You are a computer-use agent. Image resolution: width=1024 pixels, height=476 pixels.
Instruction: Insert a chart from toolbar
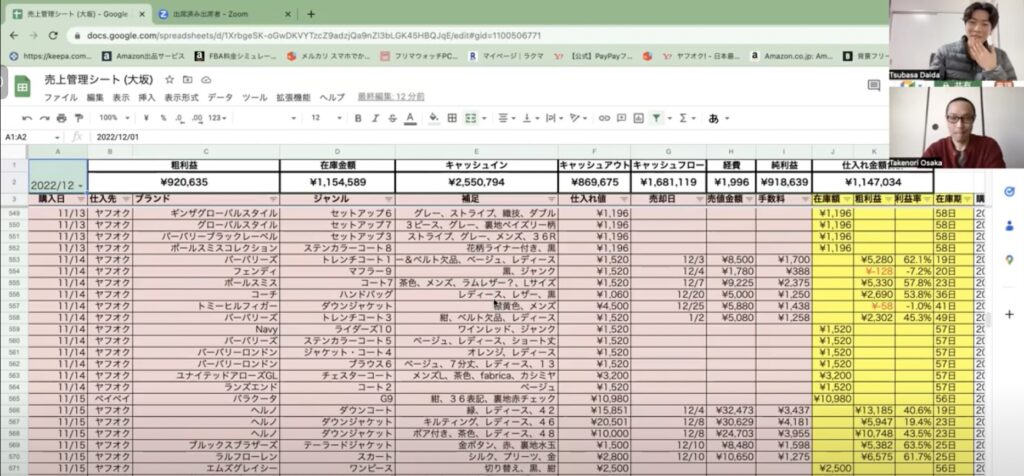pyautogui.click(x=639, y=118)
